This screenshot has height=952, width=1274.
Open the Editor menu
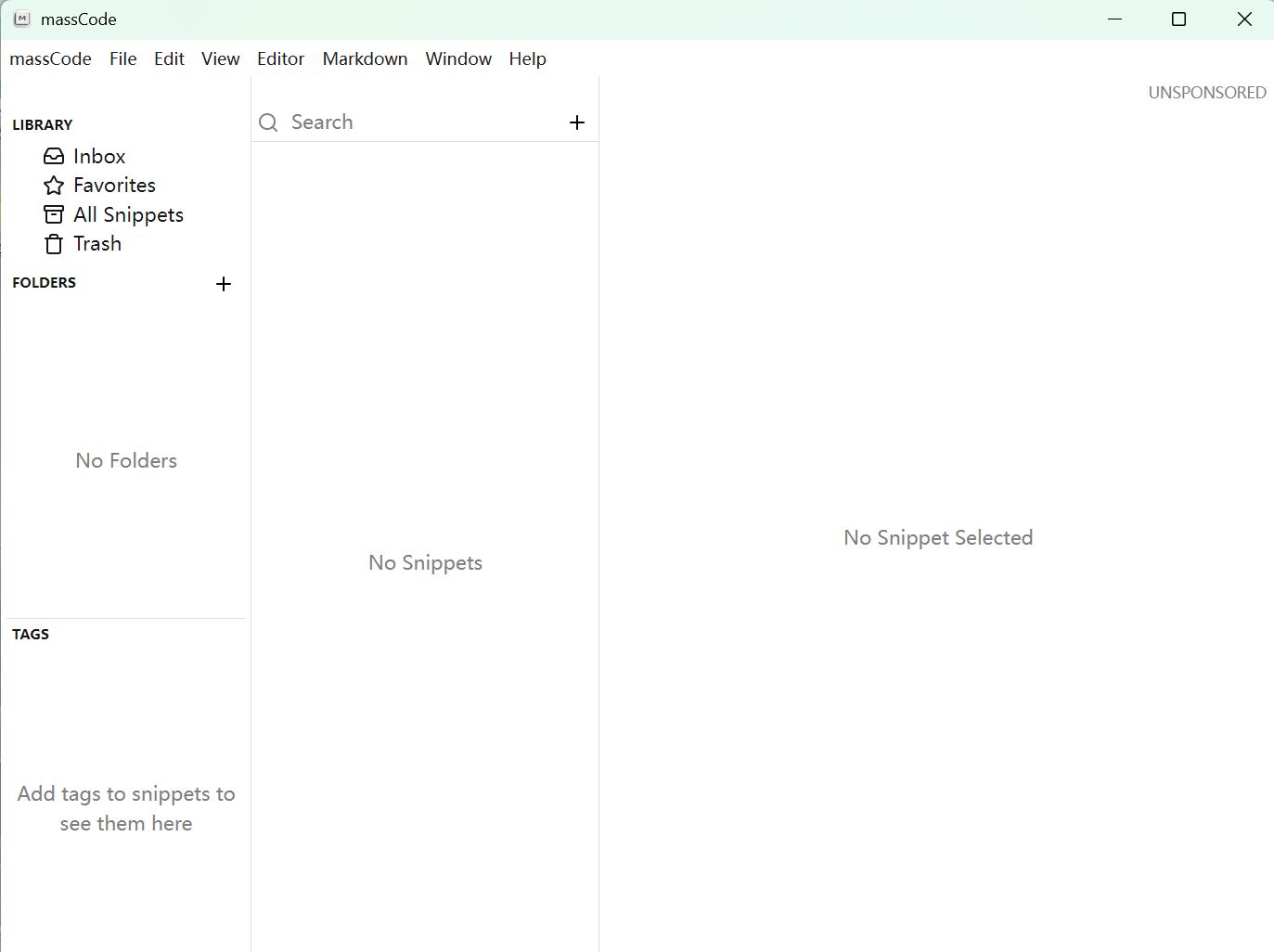(x=280, y=58)
